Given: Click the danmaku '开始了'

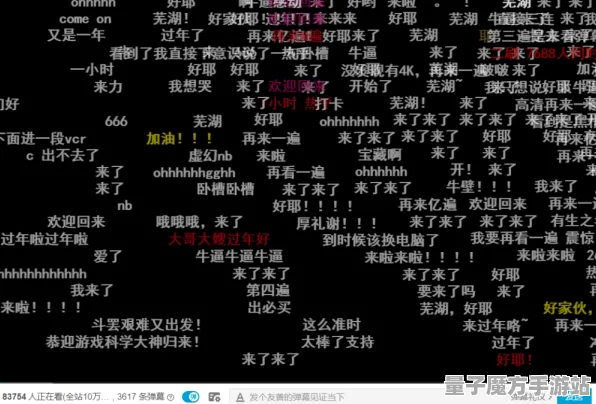Looking at the screenshot, I should (371, 86).
